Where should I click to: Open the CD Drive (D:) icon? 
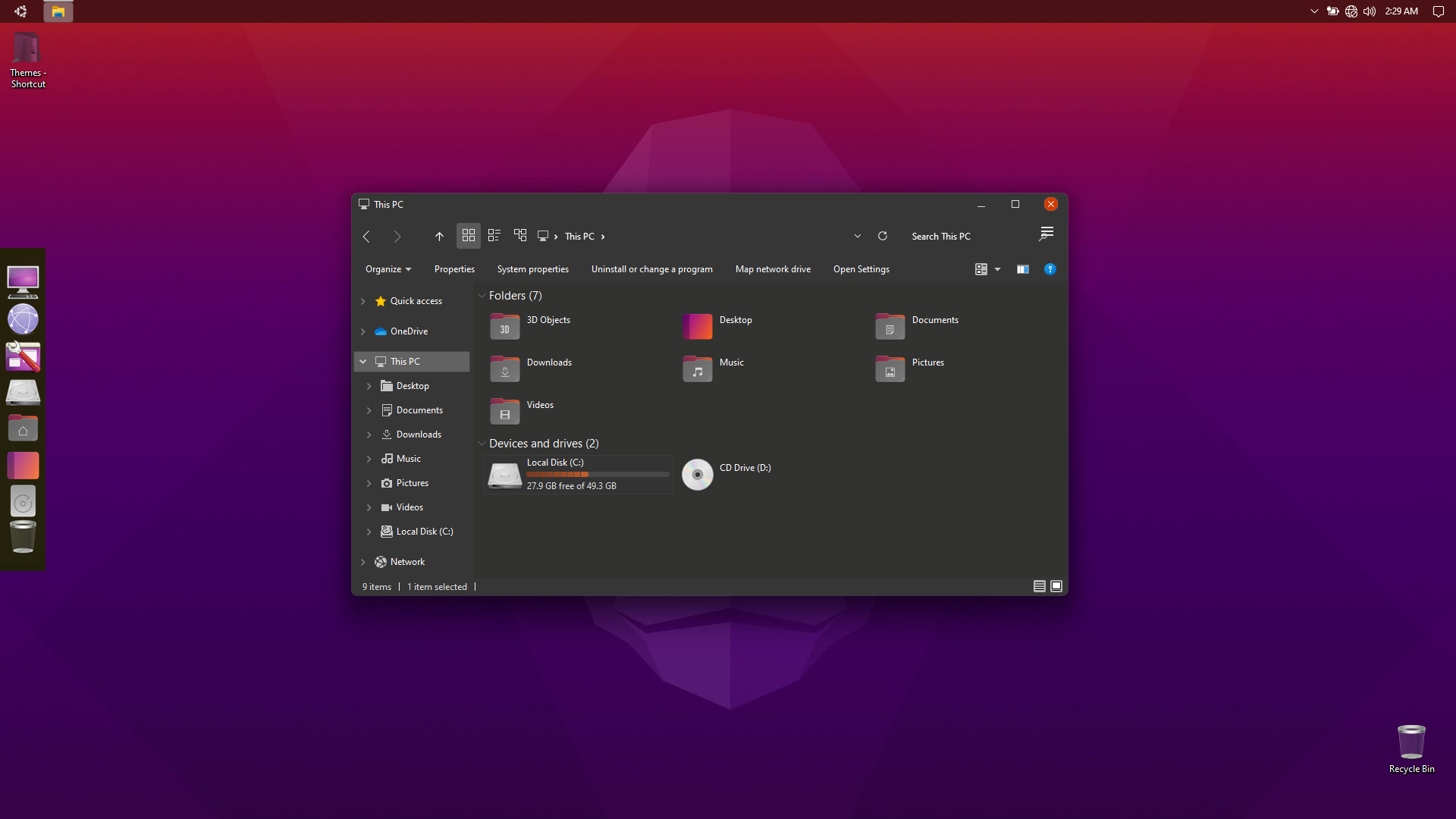tap(698, 475)
